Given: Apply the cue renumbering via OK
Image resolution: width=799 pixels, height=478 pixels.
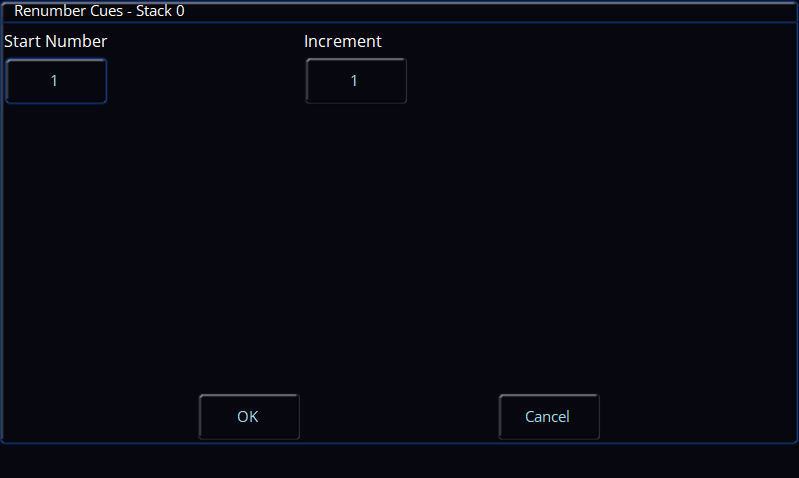Looking at the screenshot, I should pyautogui.click(x=249, y=416).
